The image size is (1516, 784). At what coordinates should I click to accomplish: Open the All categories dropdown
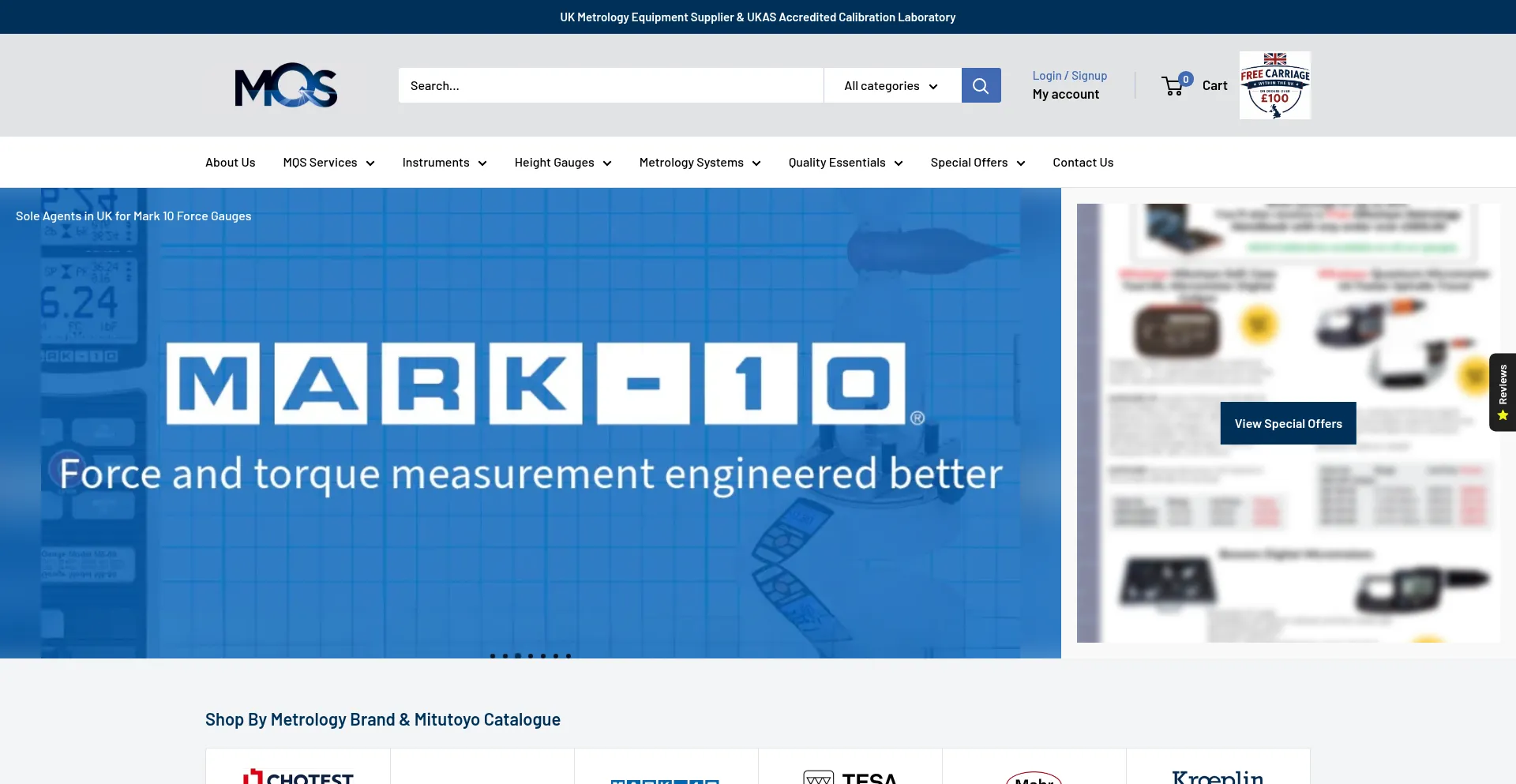[892, 85]
